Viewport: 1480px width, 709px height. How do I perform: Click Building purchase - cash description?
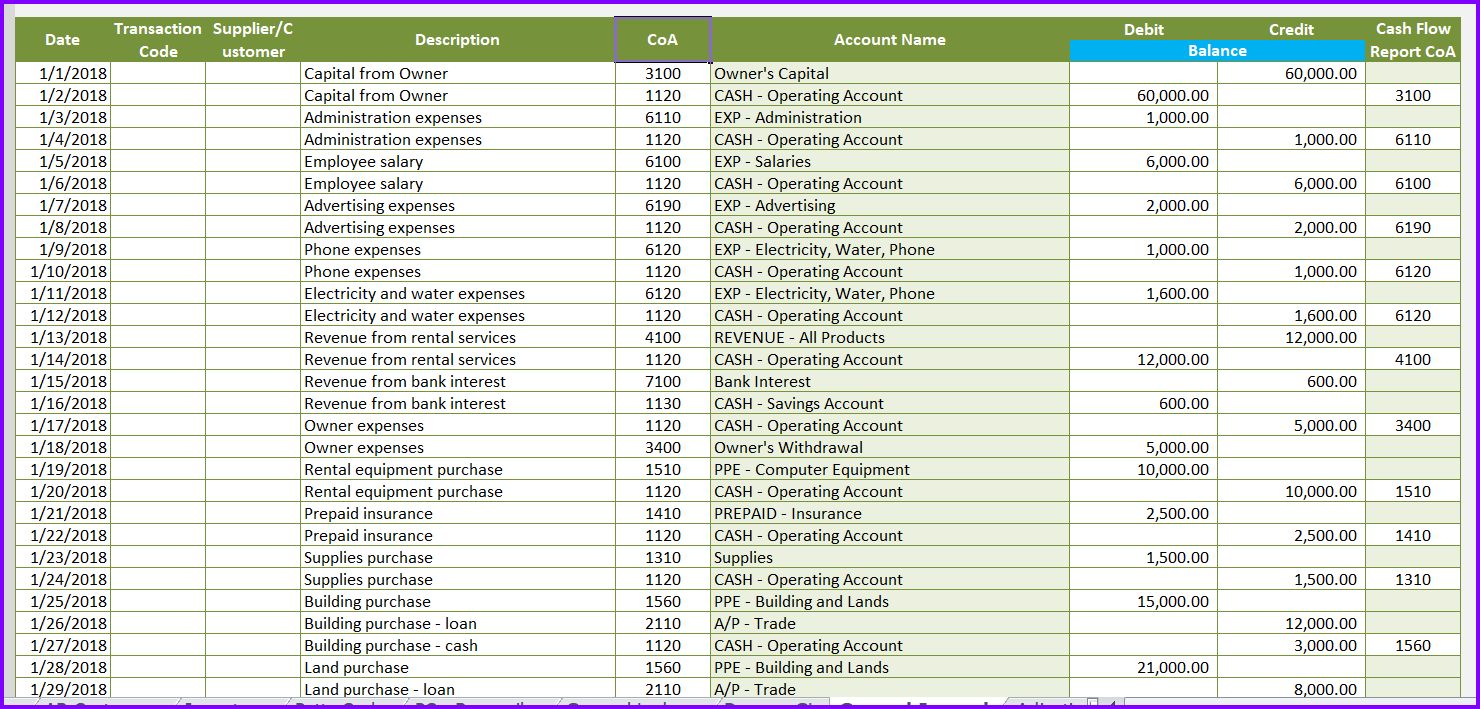457,645
